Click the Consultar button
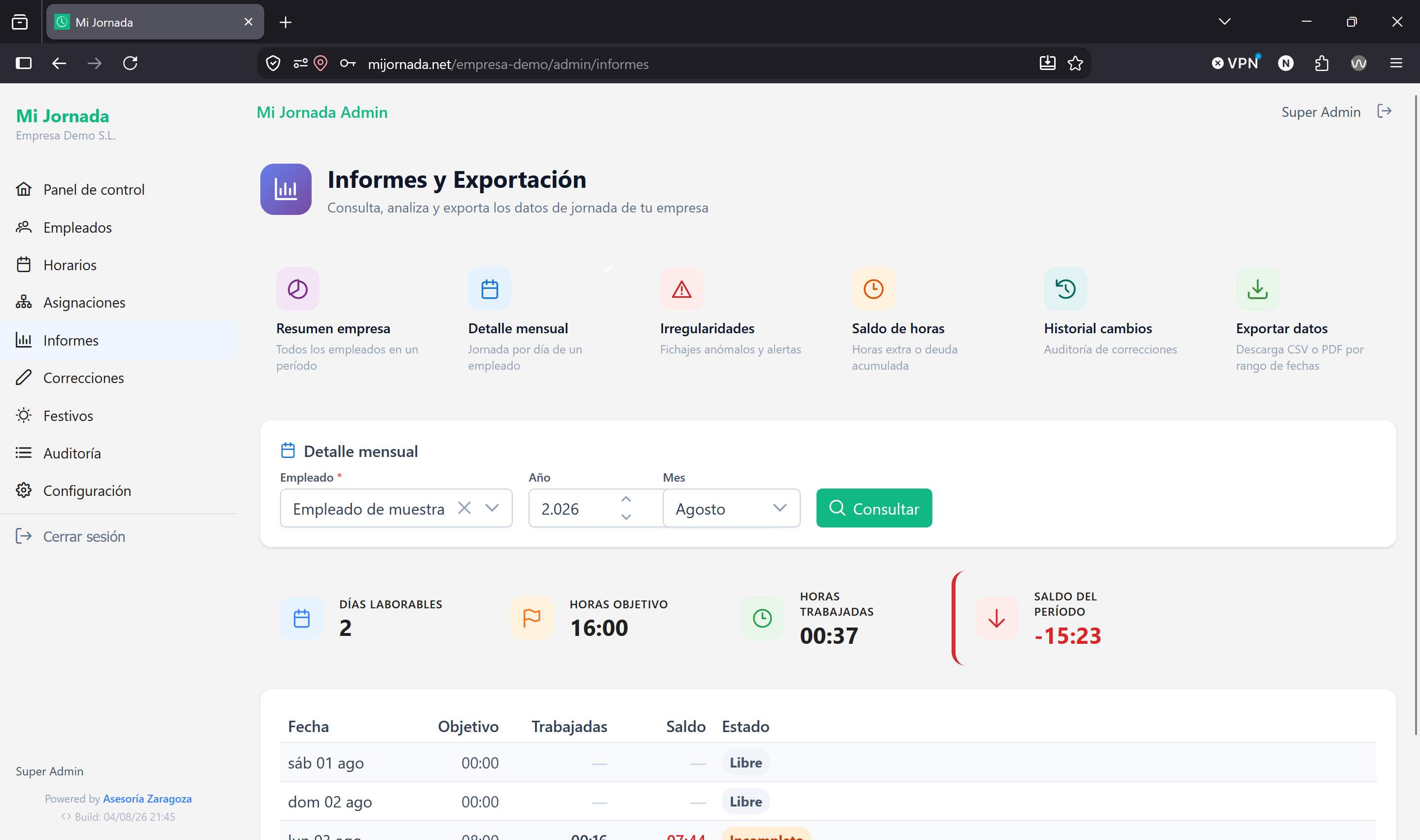 click(874, 508)
